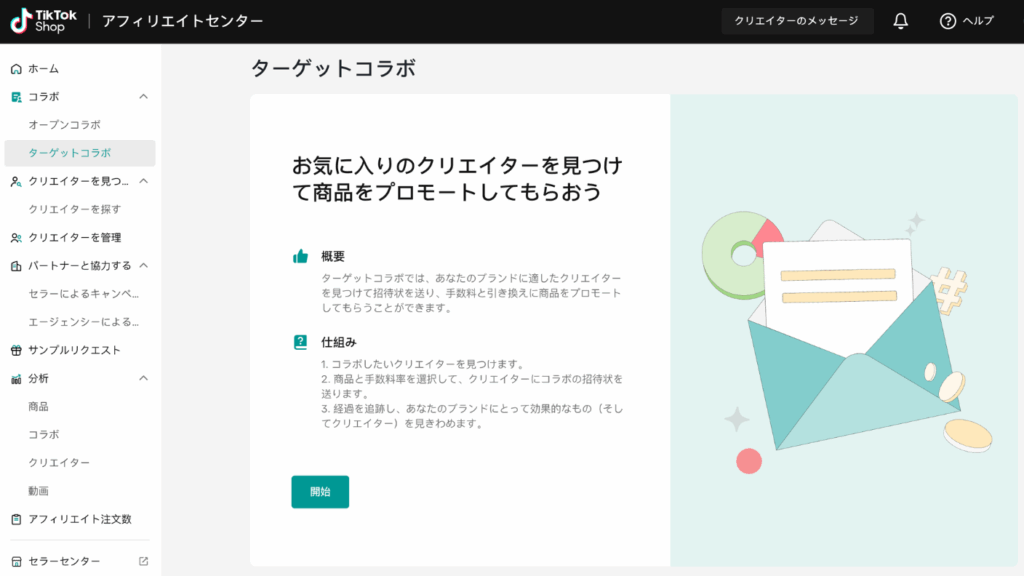1024x576 pixels.
Task: Click the sample request gift icon
Action: [x=16, y=350]
